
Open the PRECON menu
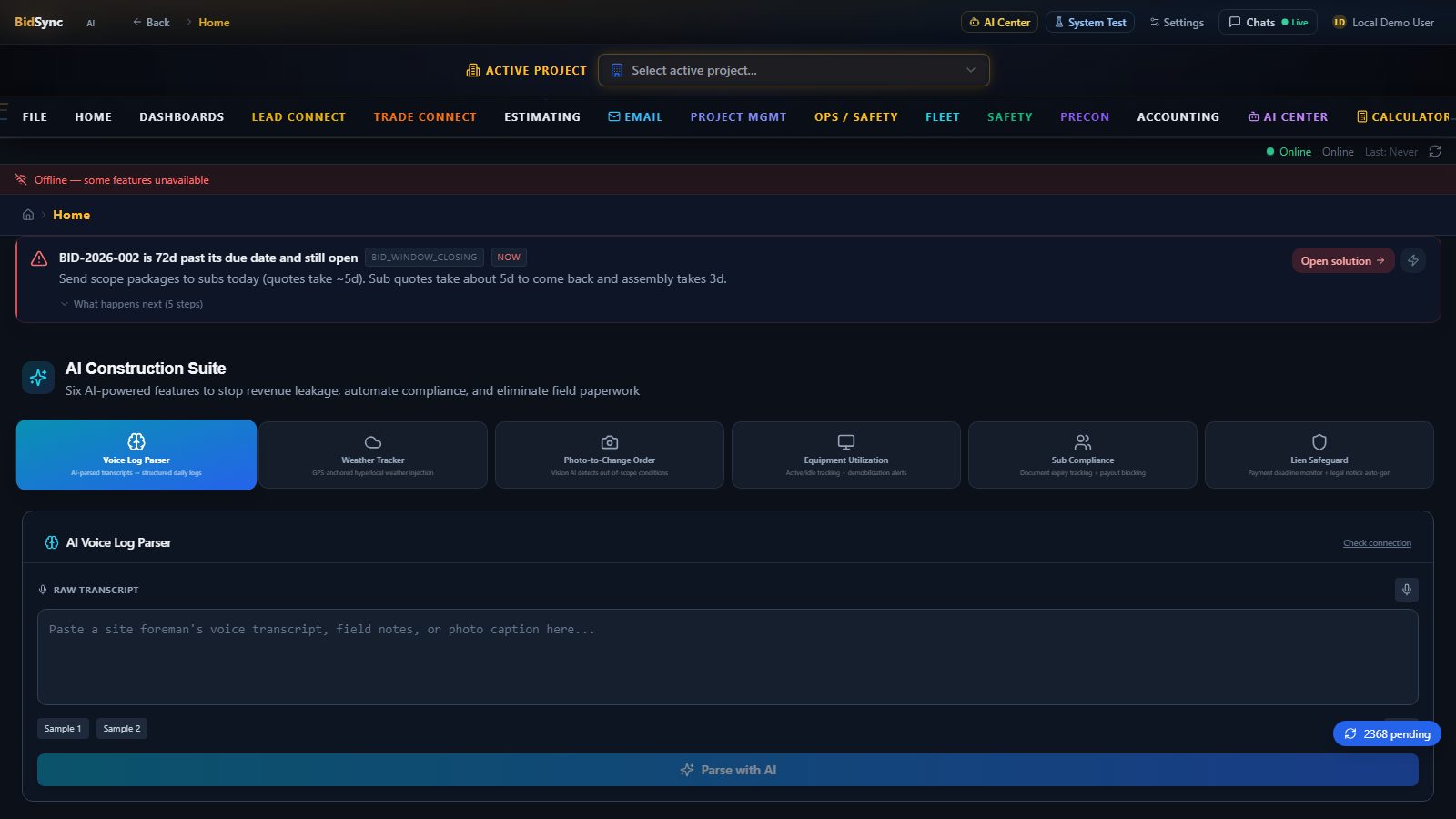pos(1085,116)
